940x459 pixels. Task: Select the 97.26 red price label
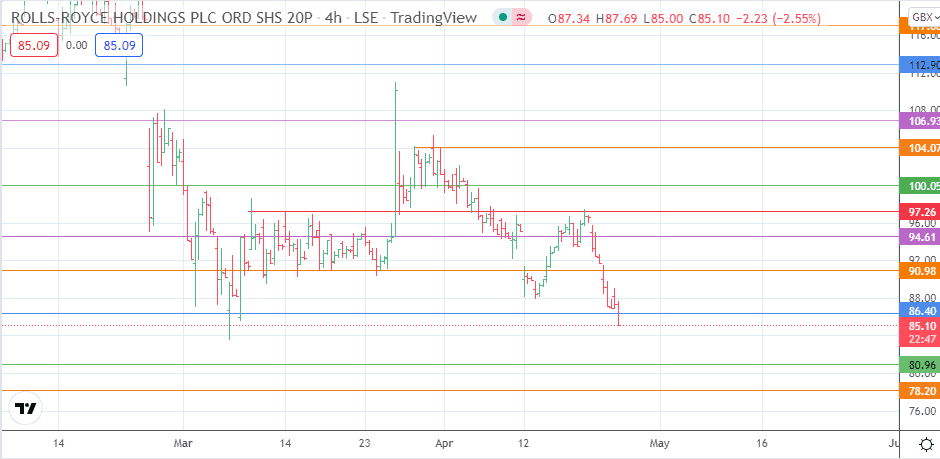[x=920, y=213]
